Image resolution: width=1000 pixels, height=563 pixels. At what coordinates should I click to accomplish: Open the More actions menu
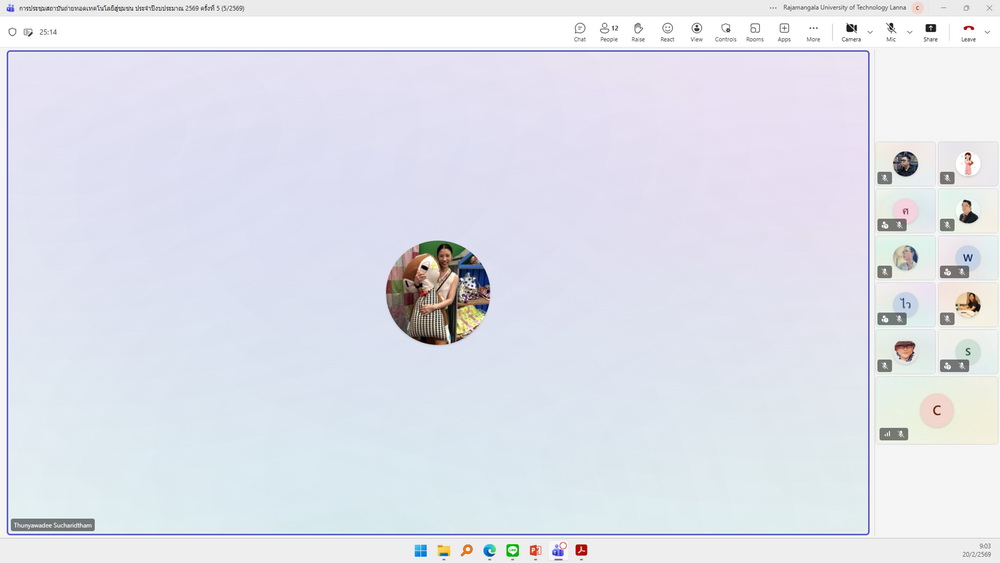[x=813, y=31]
